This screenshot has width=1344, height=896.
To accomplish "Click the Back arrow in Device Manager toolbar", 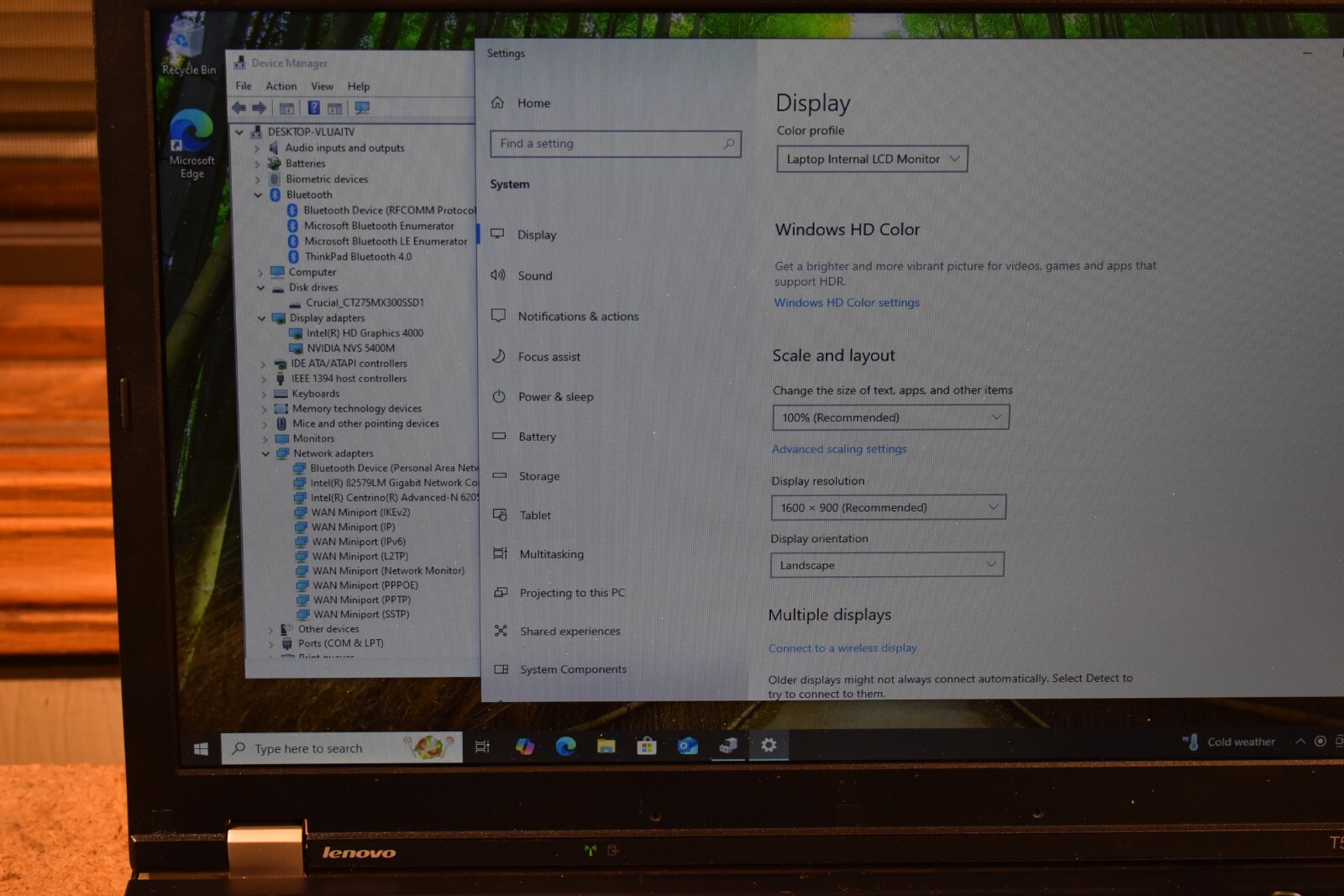I will pos(239,107).
